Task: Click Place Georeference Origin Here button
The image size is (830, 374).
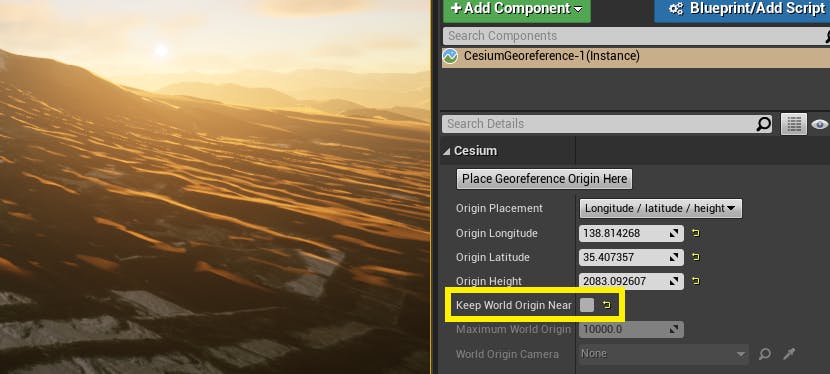Action: coord(544,179)
